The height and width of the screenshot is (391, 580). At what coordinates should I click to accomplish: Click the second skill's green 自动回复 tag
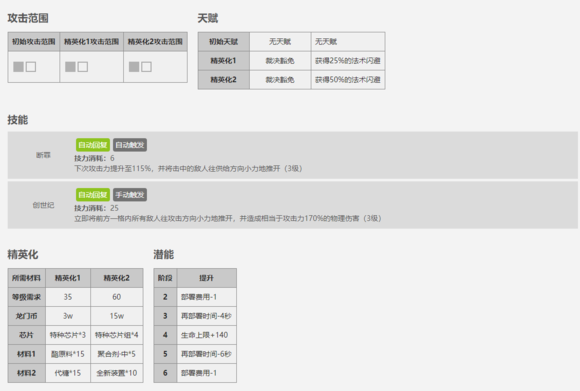point(93,195)
